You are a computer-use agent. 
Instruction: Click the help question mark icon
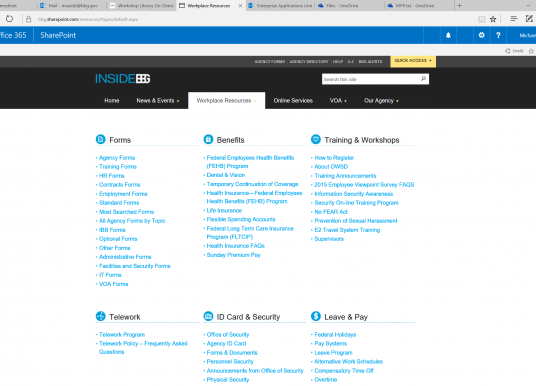(x=498, y=35)
